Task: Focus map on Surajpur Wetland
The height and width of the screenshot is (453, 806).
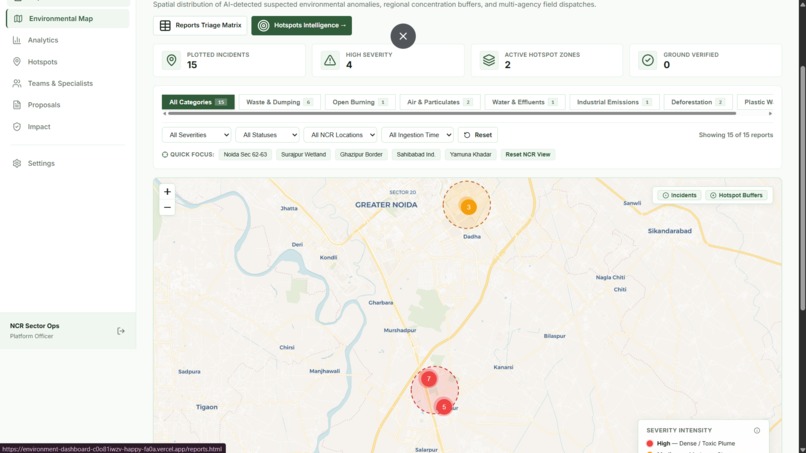Action: pos(303,154)
